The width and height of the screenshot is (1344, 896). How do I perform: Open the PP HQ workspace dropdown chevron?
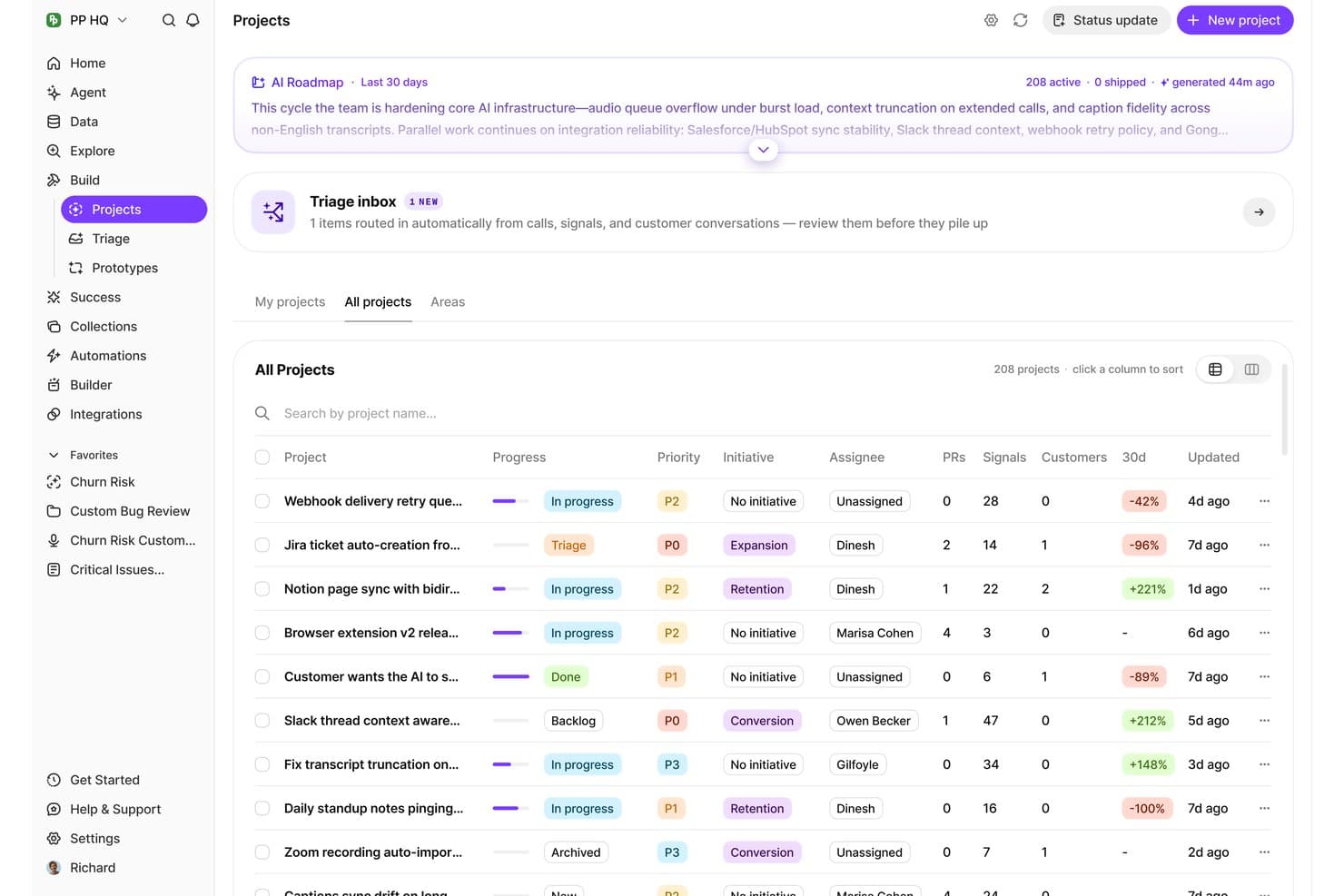[x=123, y=20]
